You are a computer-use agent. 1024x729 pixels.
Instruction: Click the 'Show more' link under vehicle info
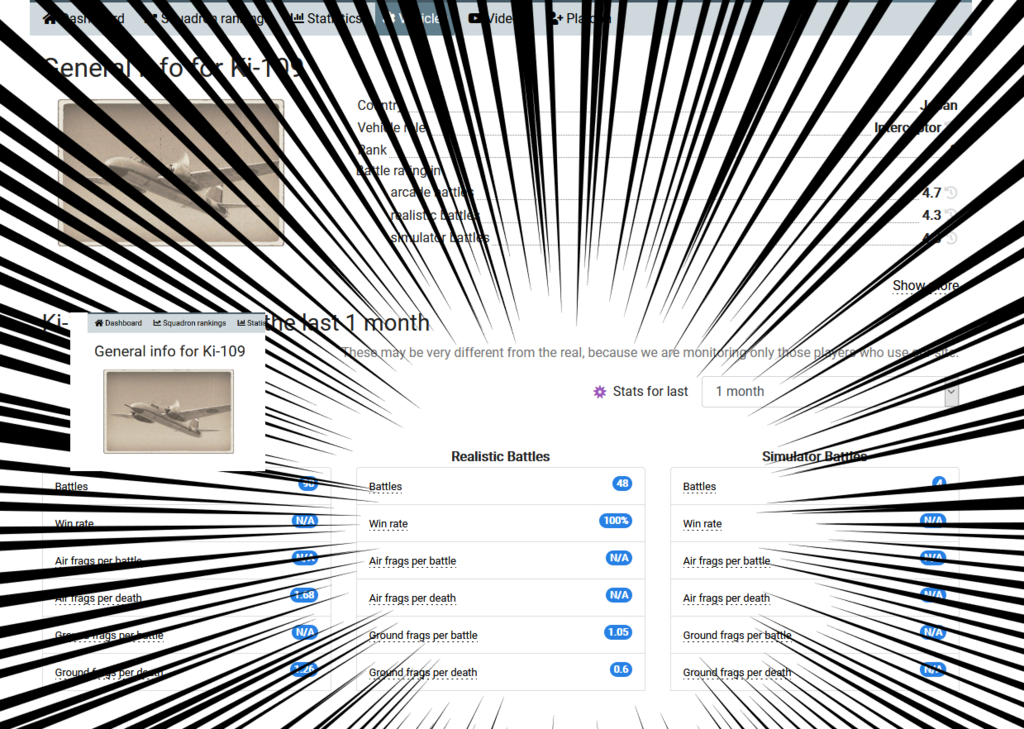[926, 285]
